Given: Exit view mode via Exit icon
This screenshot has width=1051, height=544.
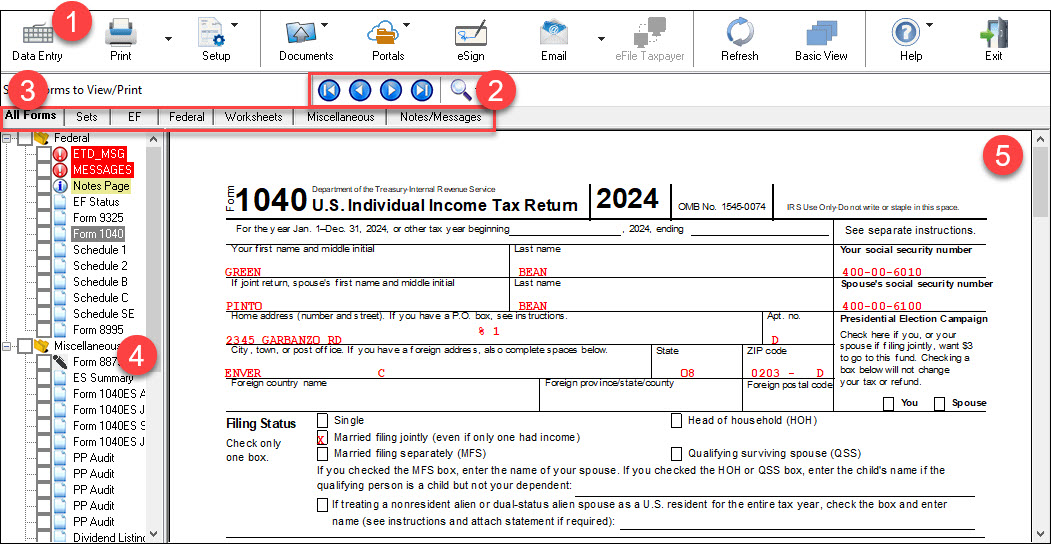Looking at the screenshot, I should coord(993,32).
